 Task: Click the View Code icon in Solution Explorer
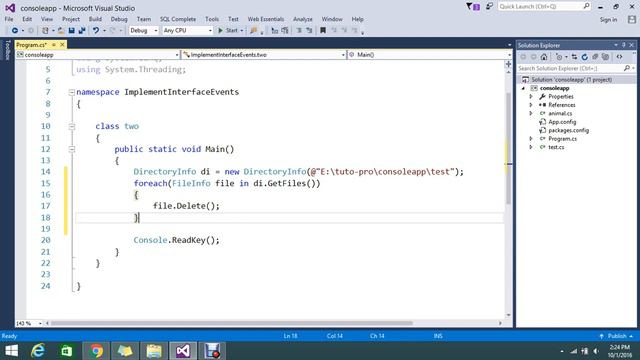point(619,57)
